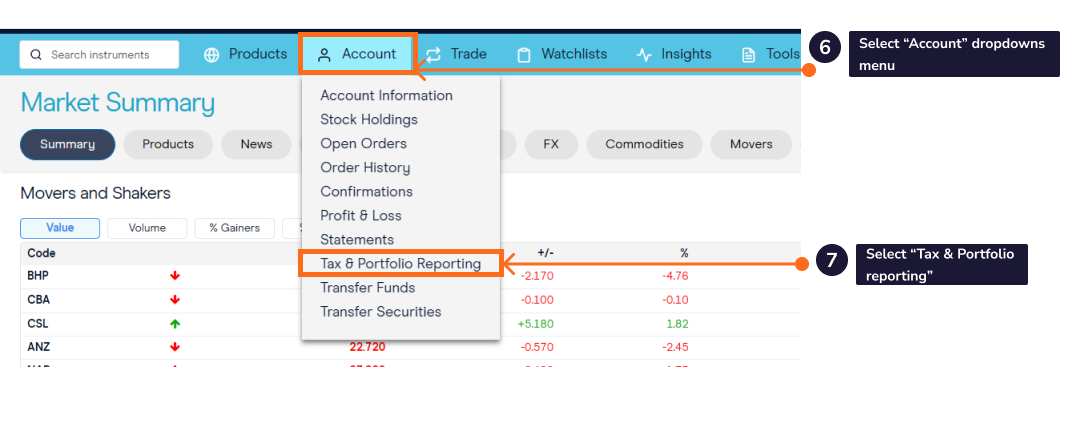This screenshot has height=447, width=1077.
Task: Click the green up arrow for CSL
Action: [x=175, y=323]
